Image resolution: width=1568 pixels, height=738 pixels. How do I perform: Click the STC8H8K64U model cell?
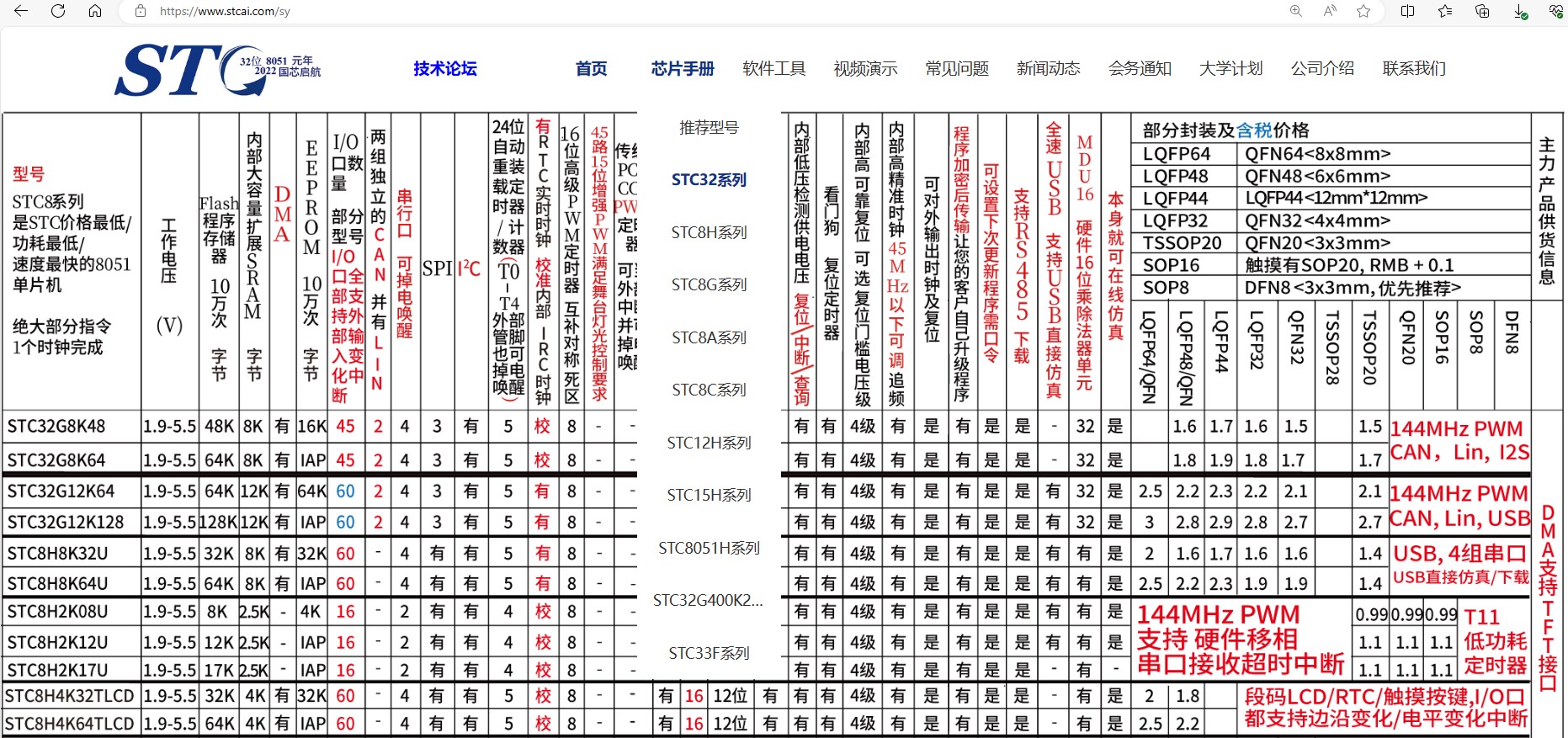coord(57,583)
